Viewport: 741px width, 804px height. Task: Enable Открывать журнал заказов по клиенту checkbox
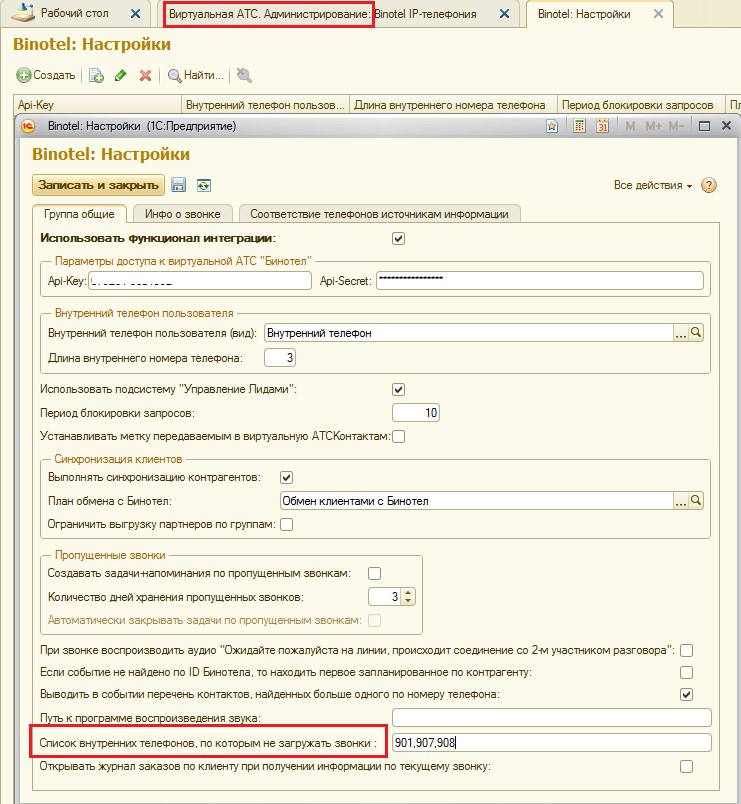pos(686,767)
